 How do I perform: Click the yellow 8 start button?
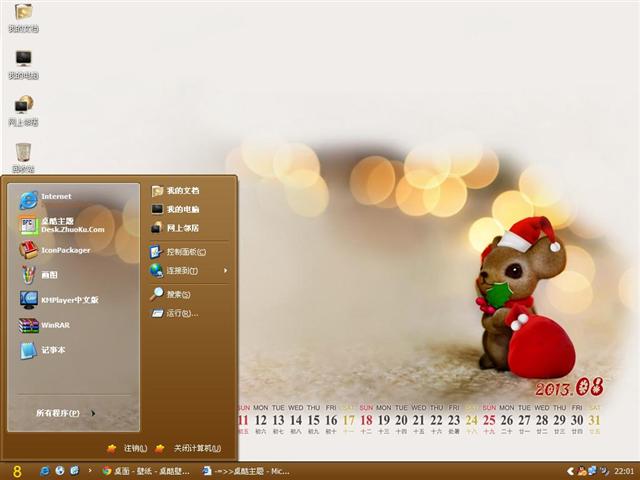click(17, 471)
